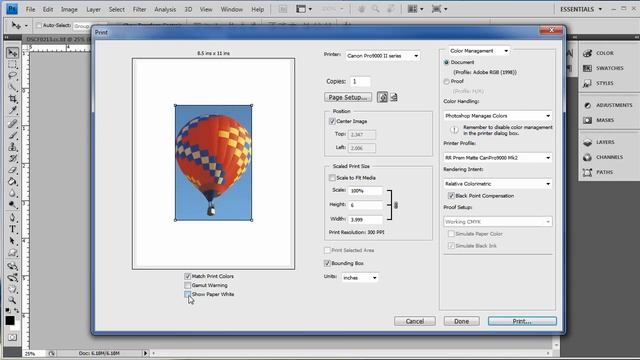Select the Pen tool

(13, 218)
